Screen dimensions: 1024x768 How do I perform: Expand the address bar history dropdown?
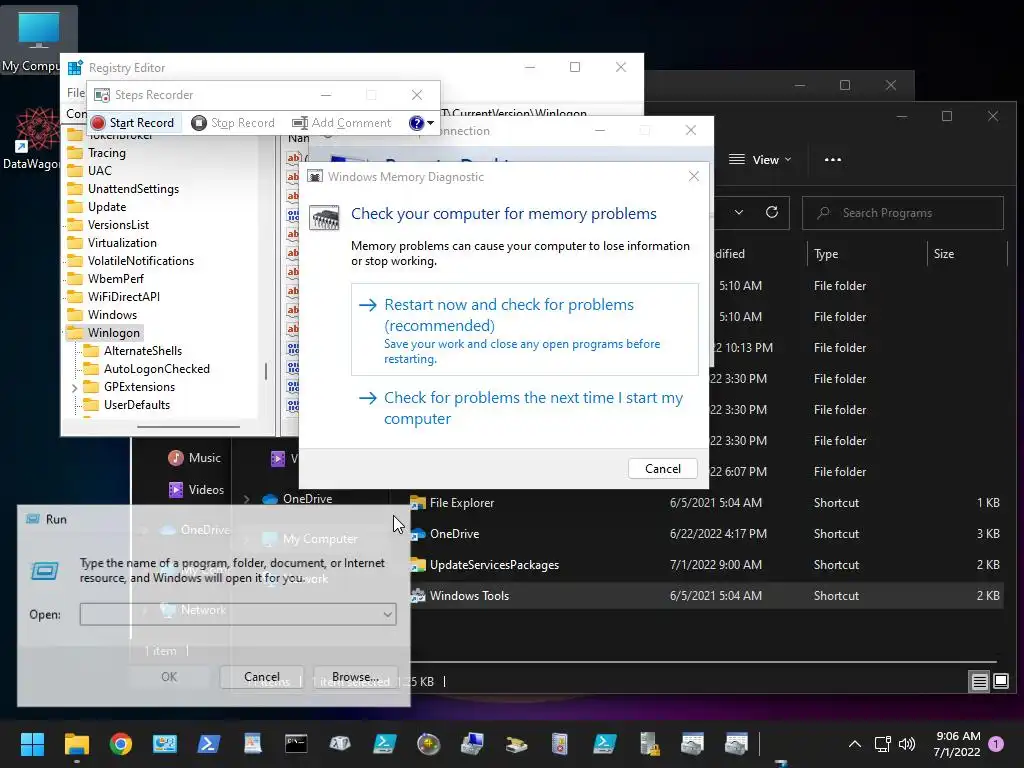point(739,212)
